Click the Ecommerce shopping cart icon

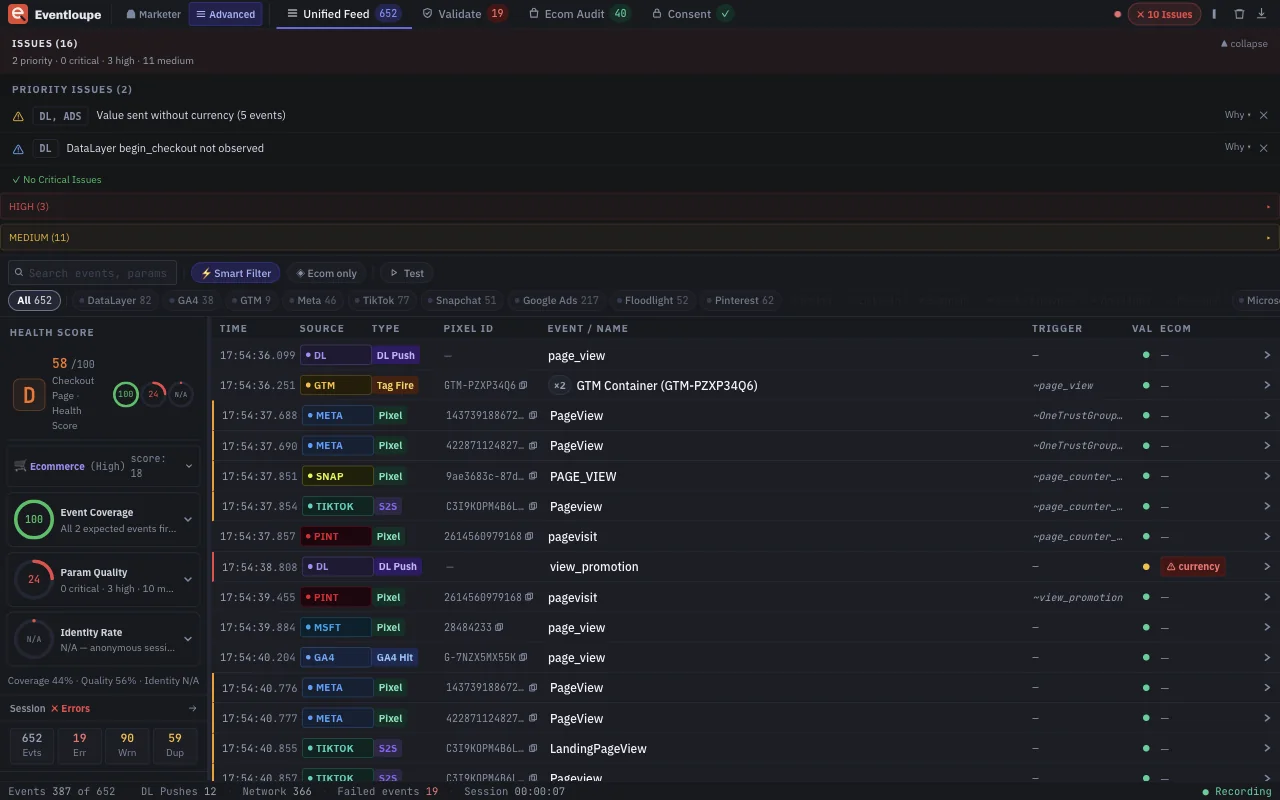click(x=20, y=466)
